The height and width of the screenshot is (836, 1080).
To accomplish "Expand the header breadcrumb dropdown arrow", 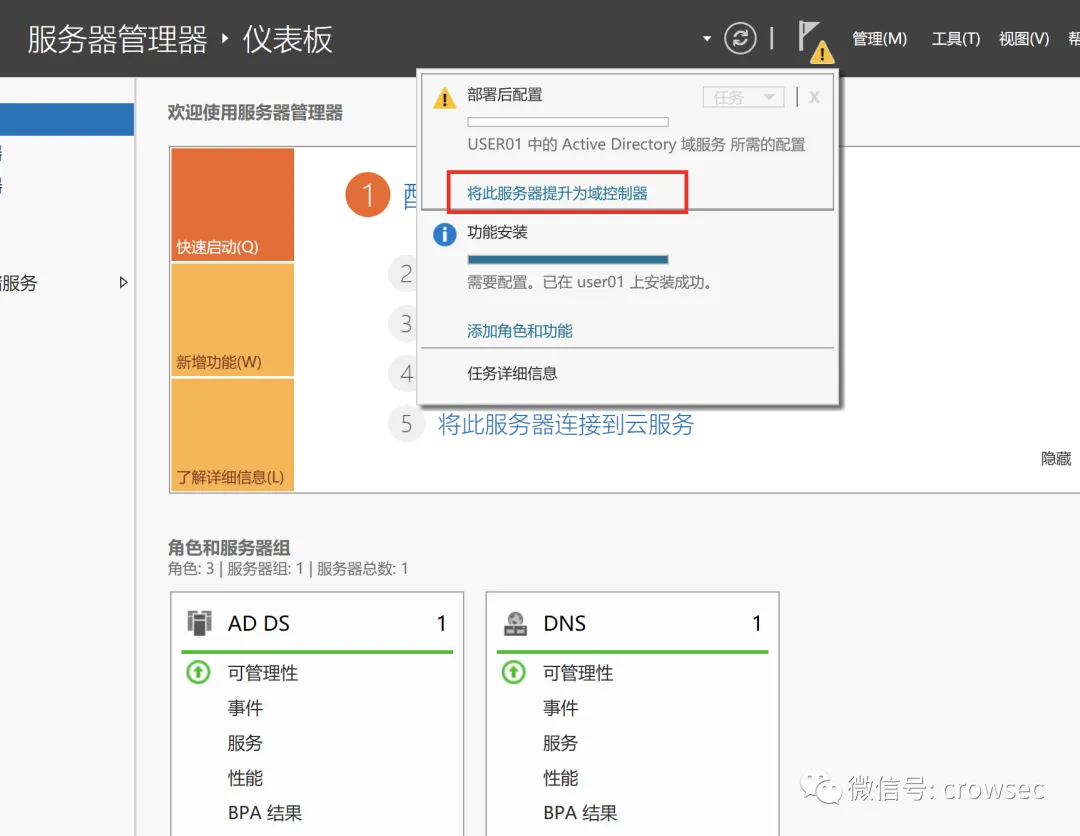I will tap(707, 39).
